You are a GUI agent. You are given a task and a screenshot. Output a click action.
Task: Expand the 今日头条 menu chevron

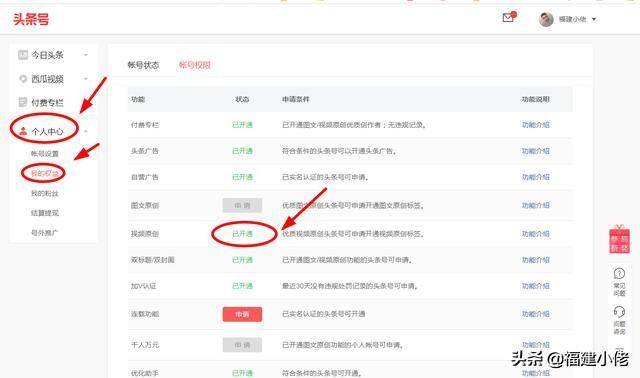click(86, 55)
